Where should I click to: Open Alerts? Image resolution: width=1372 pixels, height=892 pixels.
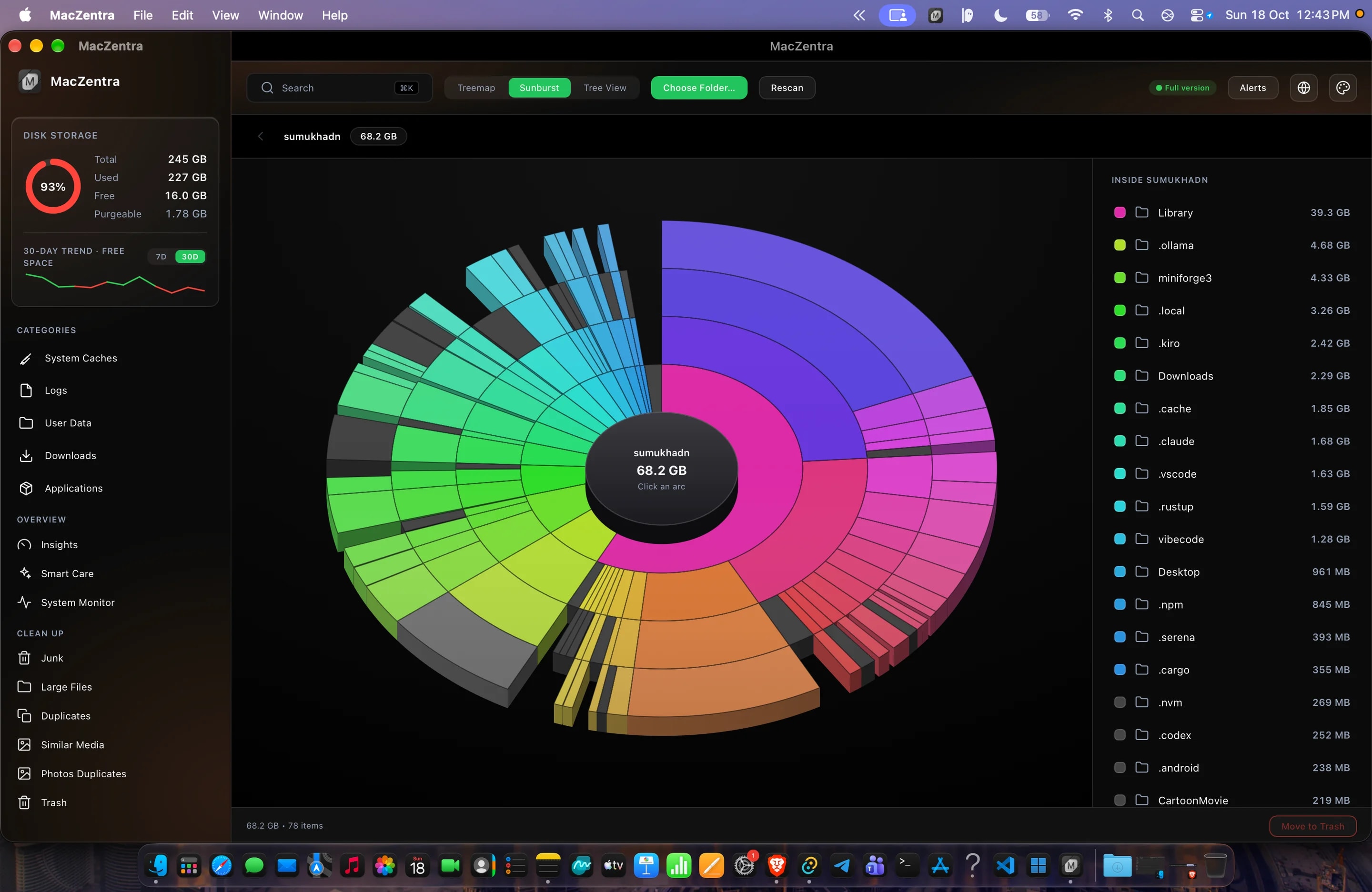[x=1252, y=88]
